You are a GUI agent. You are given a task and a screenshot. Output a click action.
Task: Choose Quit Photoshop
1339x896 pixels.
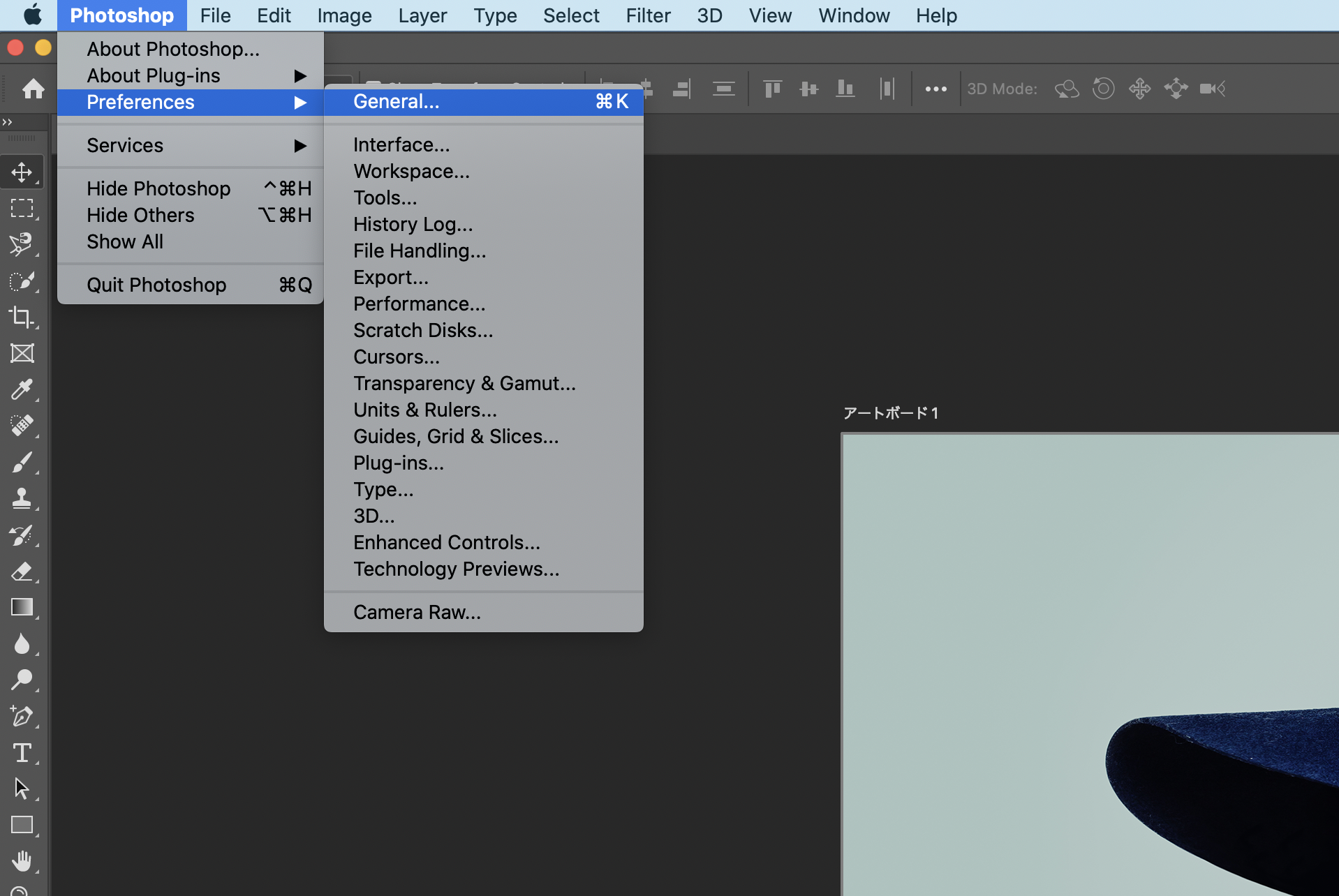click(x=190, y=285)
